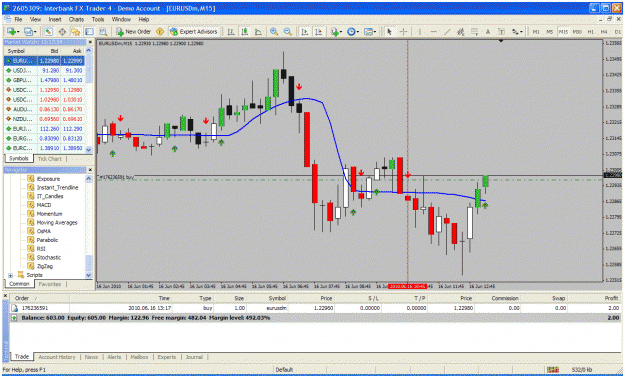The width and height of the screenshot is (625, 376).
Task: Open the Insert menu
Action: point(55,19)
